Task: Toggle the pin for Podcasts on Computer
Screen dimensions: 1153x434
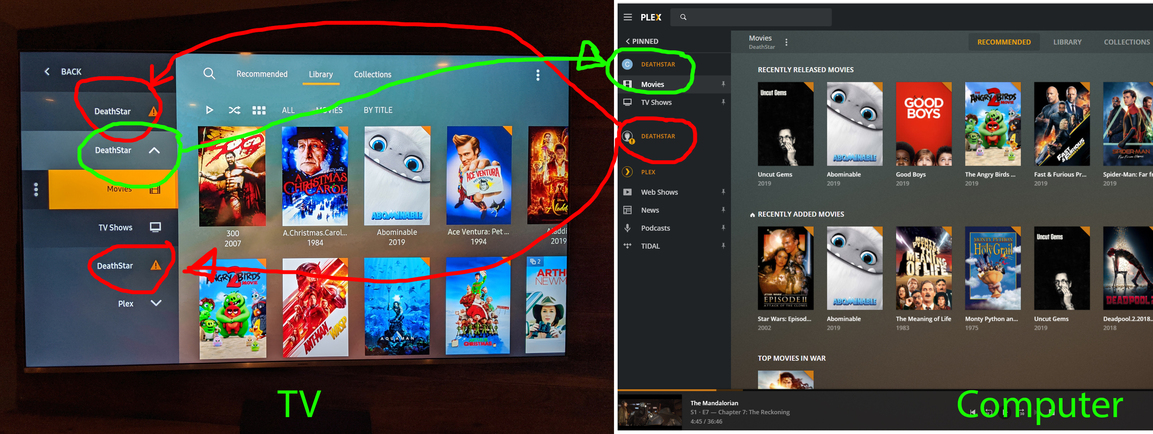Action: pos(723,228)
